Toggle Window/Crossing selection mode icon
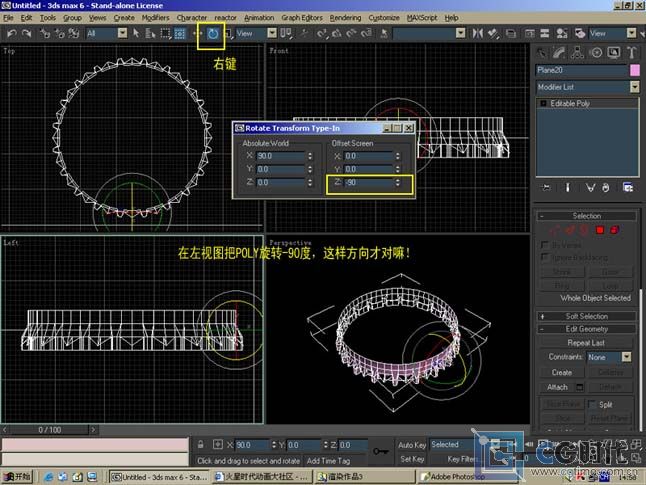Viewport: 646px width, 485px height. 180,33
